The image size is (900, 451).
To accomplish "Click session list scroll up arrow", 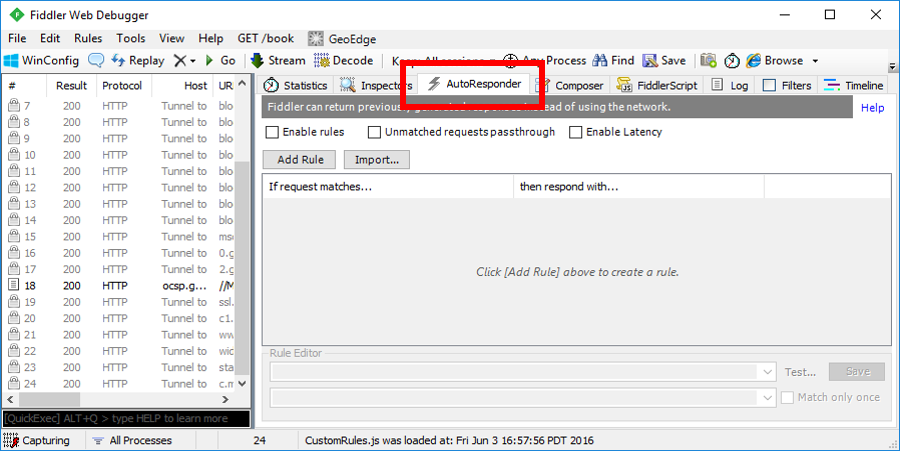I will (242, 84).
